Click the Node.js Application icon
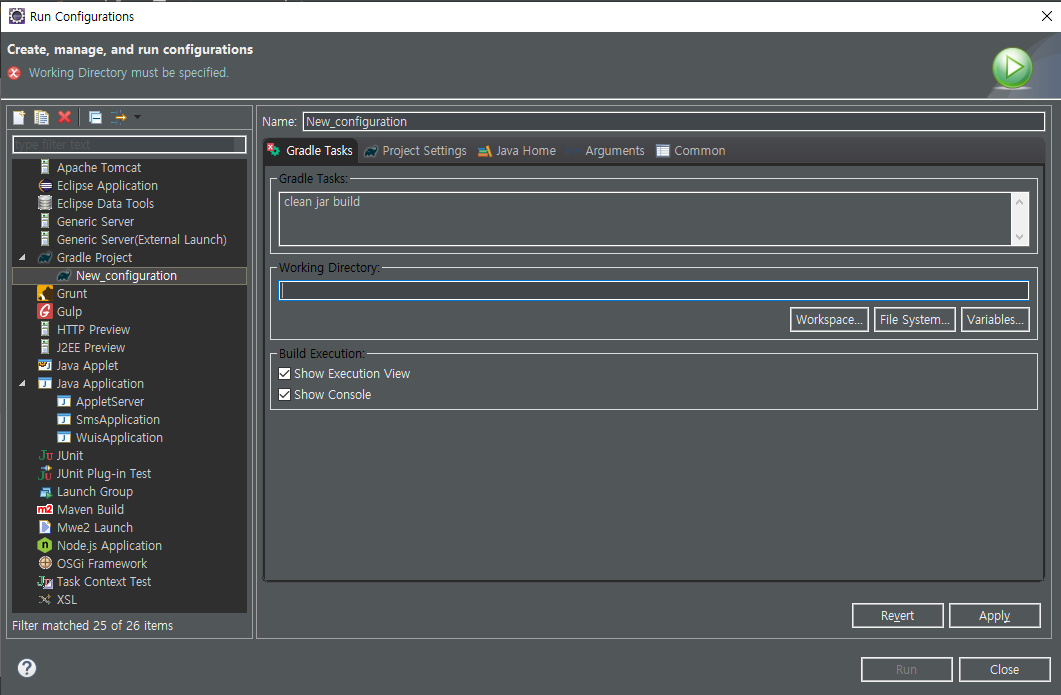Viewport: 1061px width, 695px height. tap(45, 545)
